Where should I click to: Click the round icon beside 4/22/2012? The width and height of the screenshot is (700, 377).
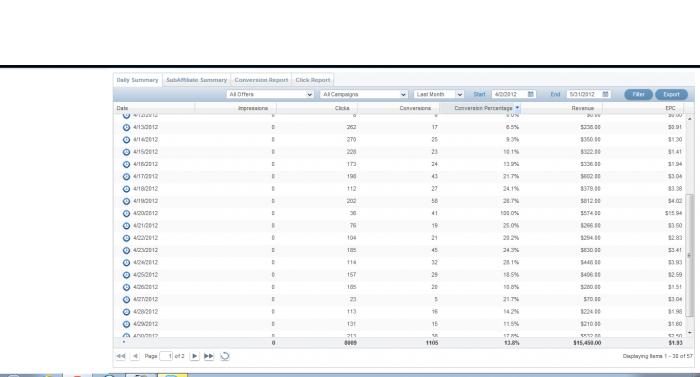(x=126, y=238)
